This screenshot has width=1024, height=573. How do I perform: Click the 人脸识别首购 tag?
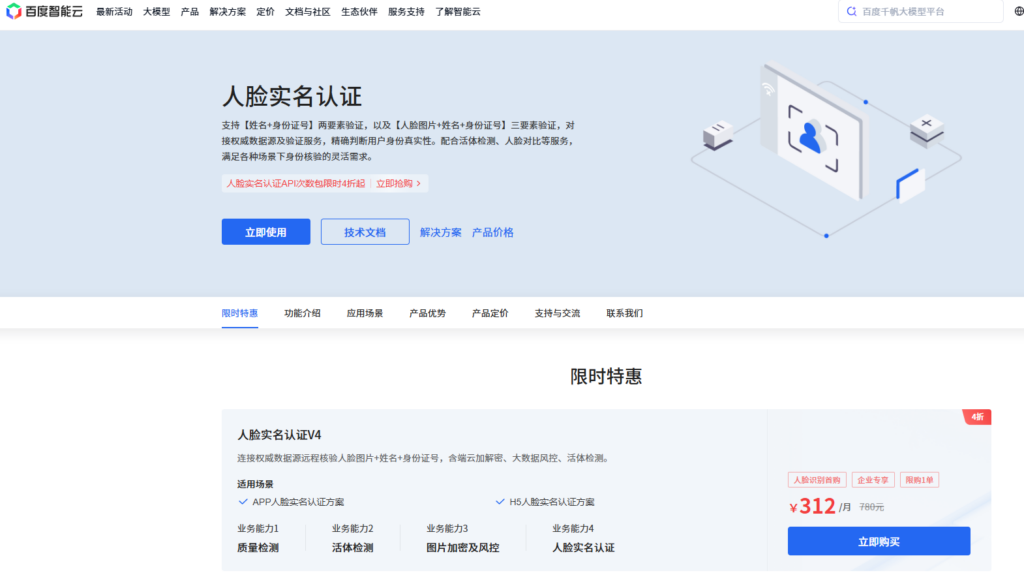pyautogui.click(x=817, y=480)
